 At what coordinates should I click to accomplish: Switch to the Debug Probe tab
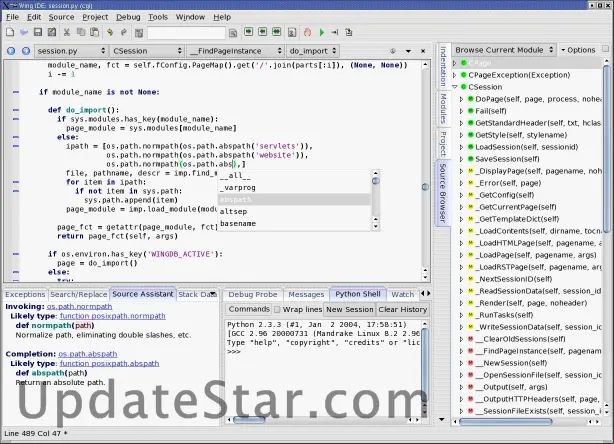252,295
